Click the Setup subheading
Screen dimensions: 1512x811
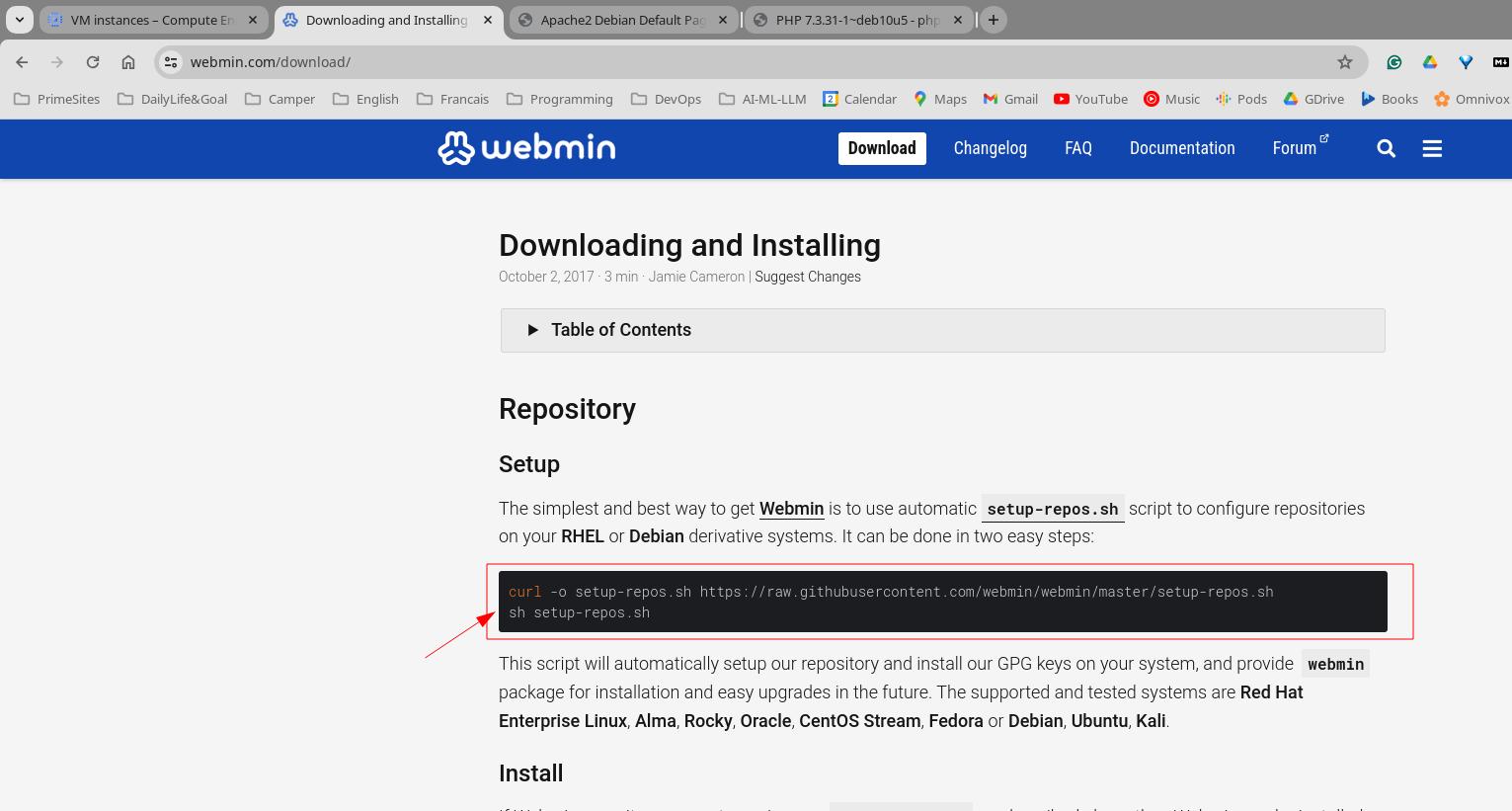(529, 464)
